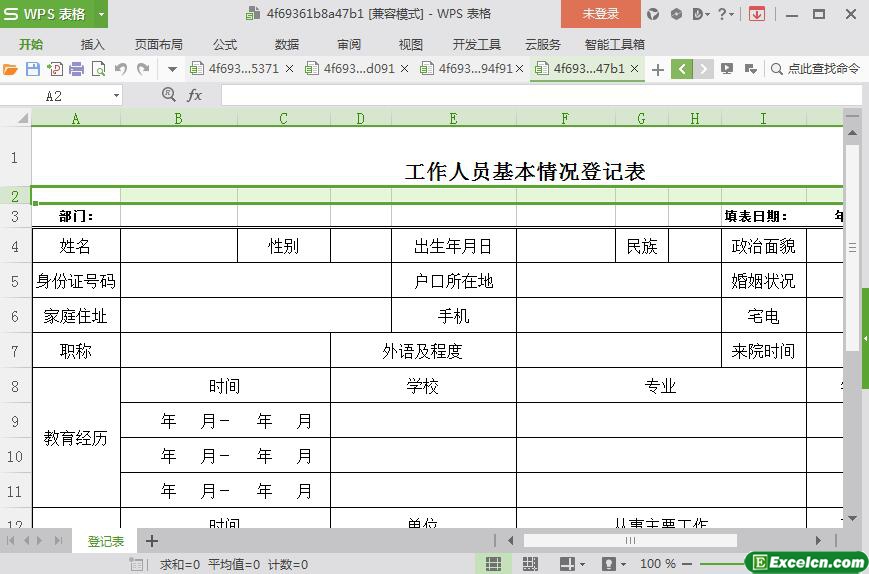This screenshot has width=869, height=574.
Task: Select row 4 header
Action: click(x=15, y=246)
